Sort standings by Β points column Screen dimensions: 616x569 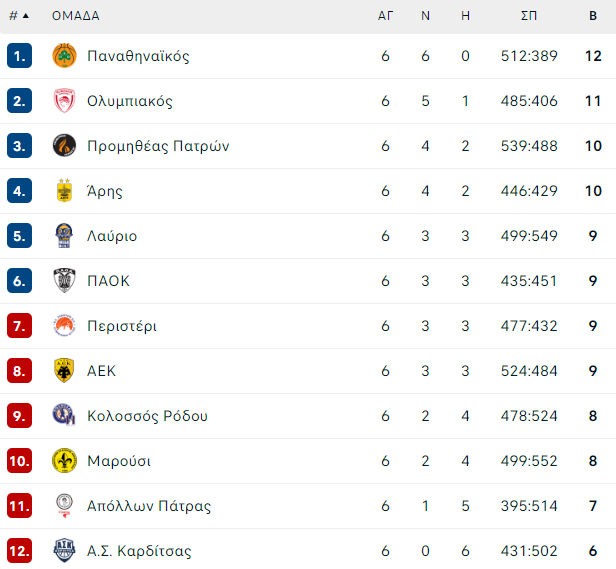pos(593,16)
